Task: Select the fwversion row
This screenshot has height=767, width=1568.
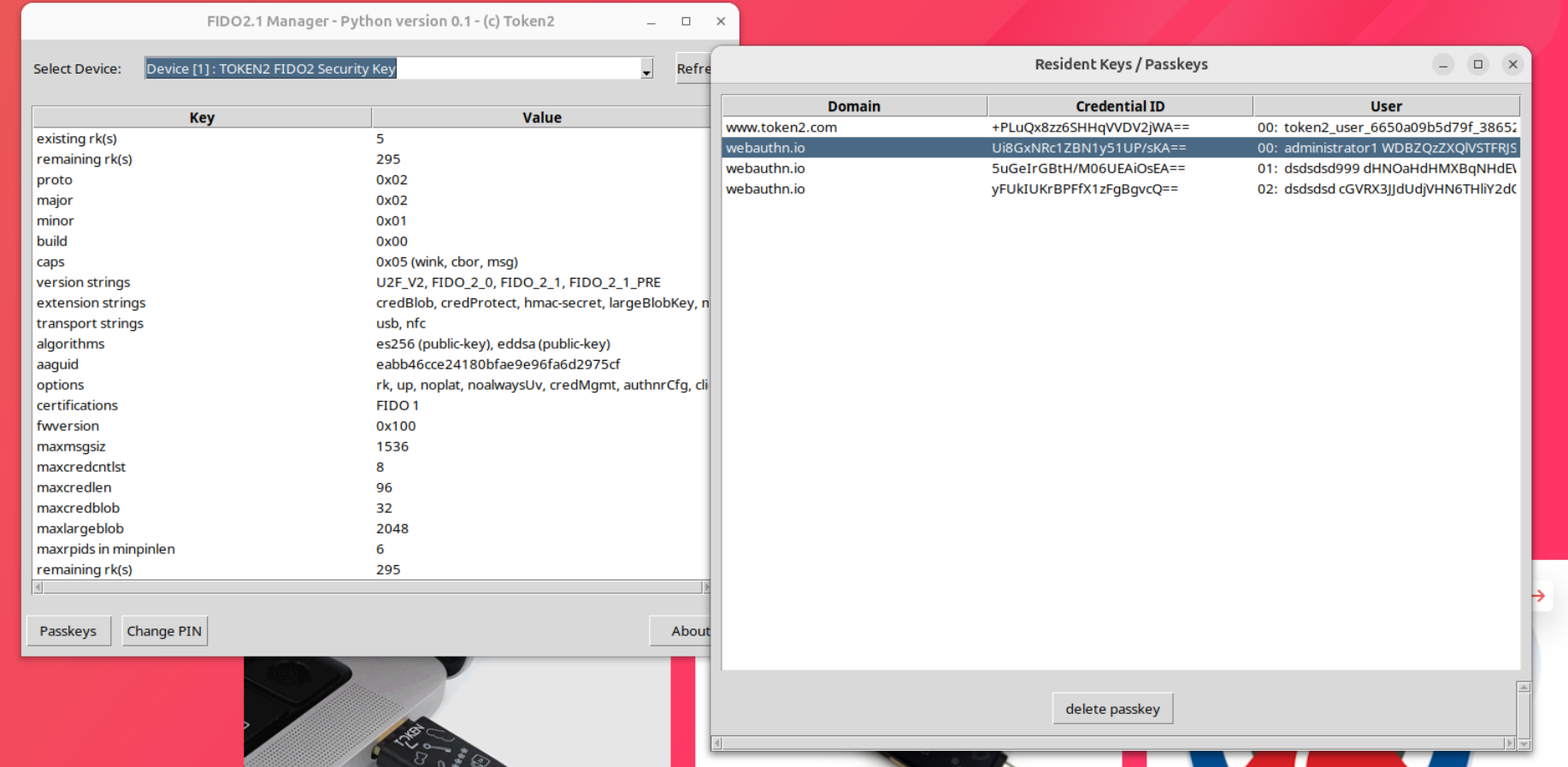Action: tap(372, 426)
